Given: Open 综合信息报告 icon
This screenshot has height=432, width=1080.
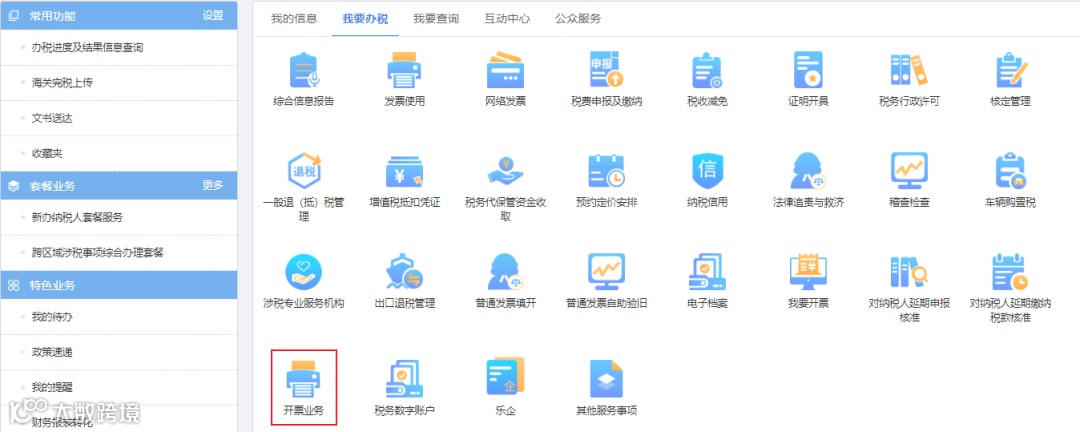Looking at the screenshot, I should tap(304, 70).
